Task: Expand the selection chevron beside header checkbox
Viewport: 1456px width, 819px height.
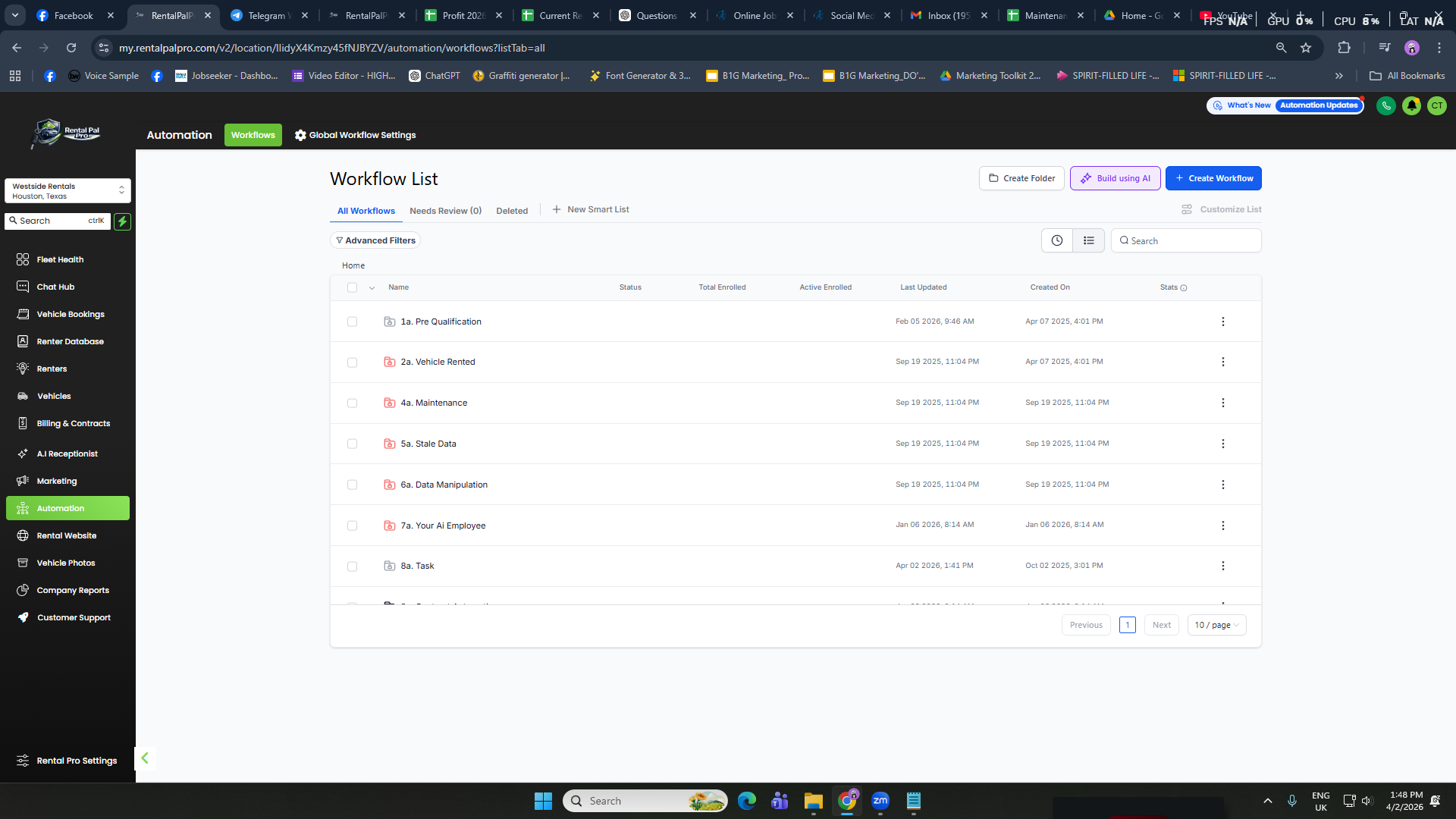Action: [x=372, y=288]
